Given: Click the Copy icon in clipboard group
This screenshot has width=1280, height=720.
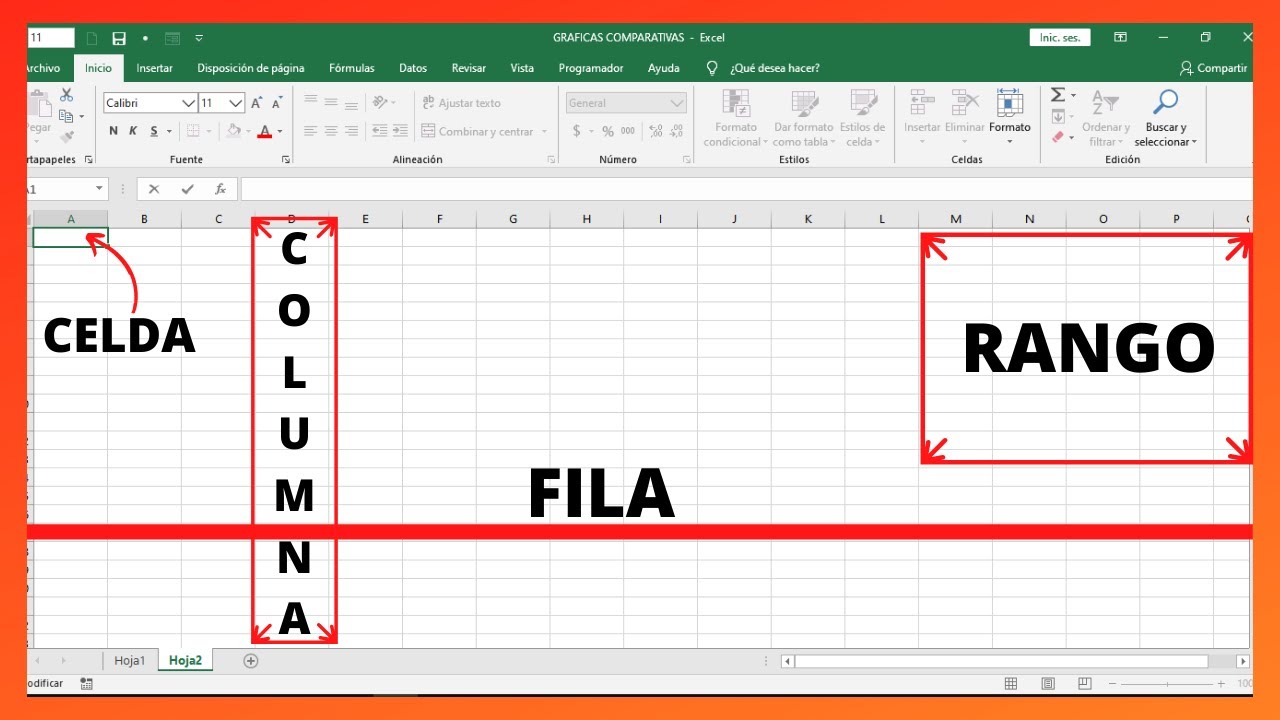Looking at the screenshot, I should [66, 116].
